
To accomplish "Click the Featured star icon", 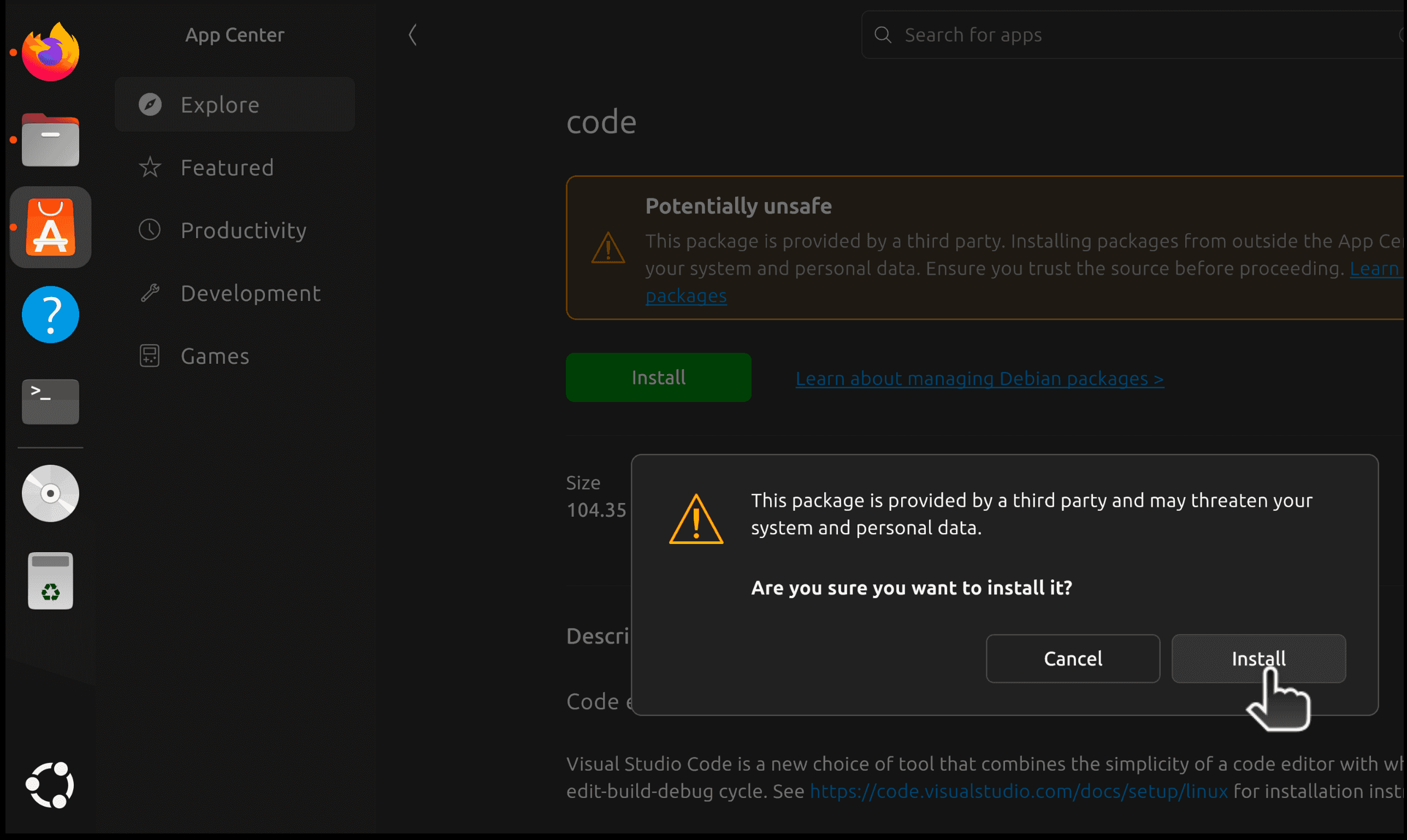I will click(150, 168).
